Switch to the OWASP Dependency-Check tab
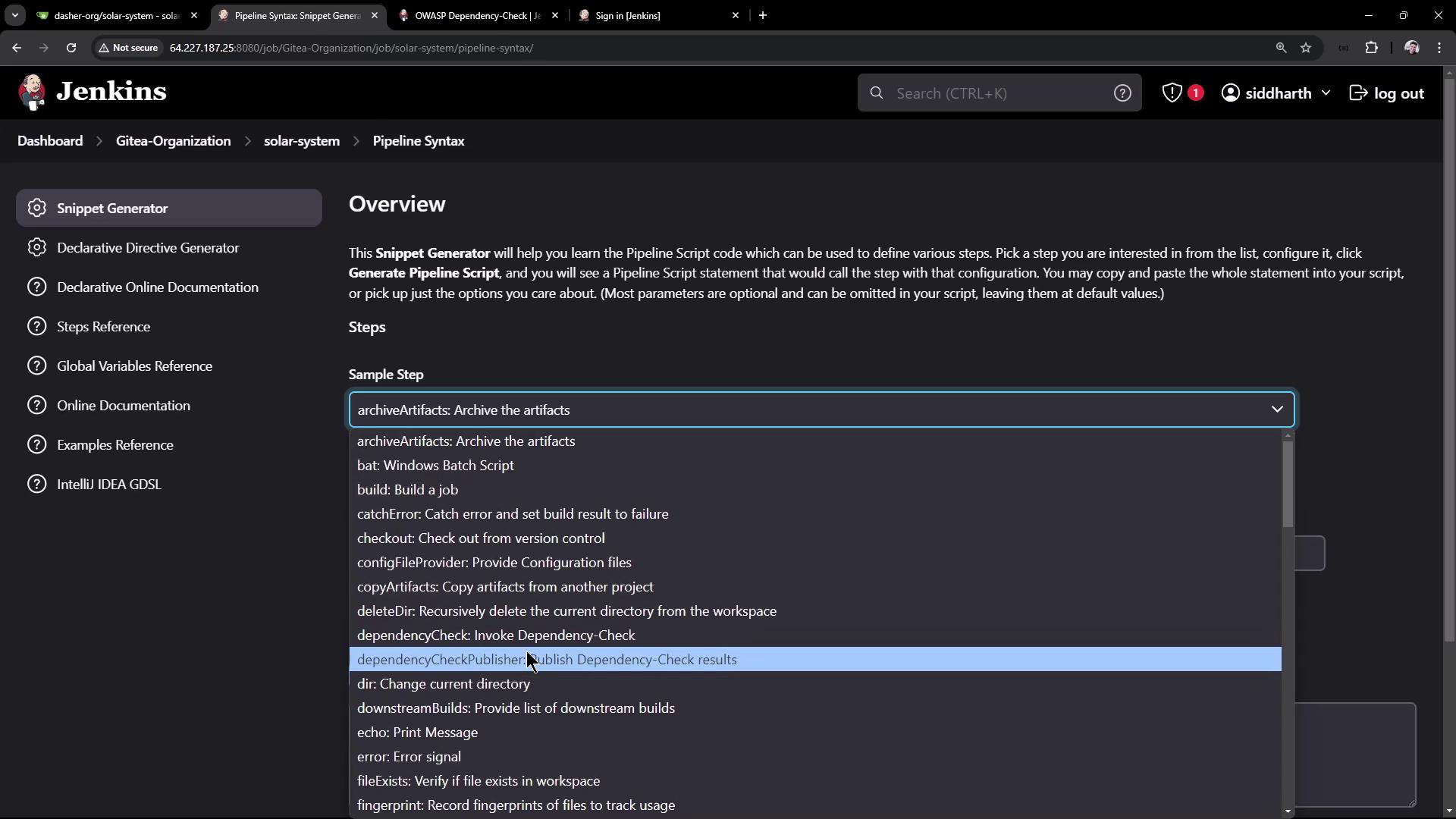Image resolution: width=1456 pixels, height=819 pixels. click(478, 15)
